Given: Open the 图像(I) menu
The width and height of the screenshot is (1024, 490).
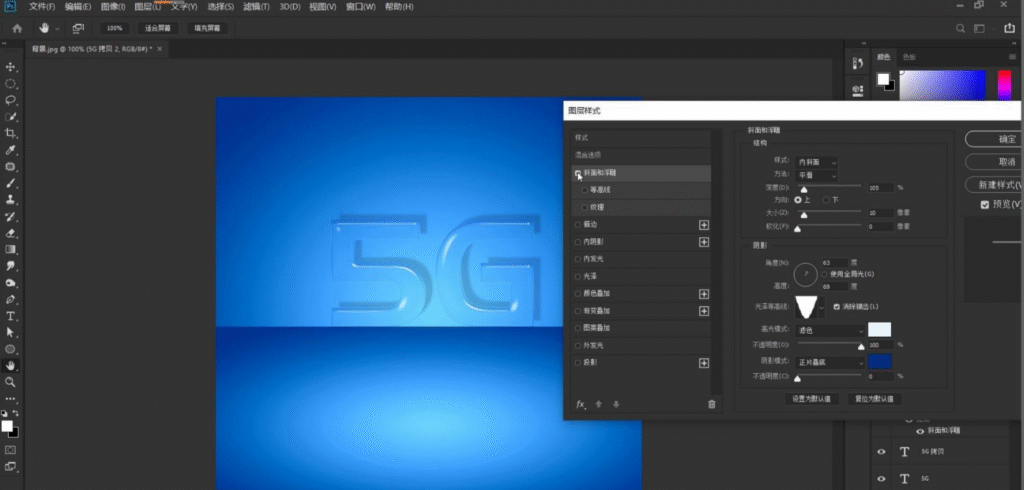Looking at the screenshot, I should (x=113, y=7).
